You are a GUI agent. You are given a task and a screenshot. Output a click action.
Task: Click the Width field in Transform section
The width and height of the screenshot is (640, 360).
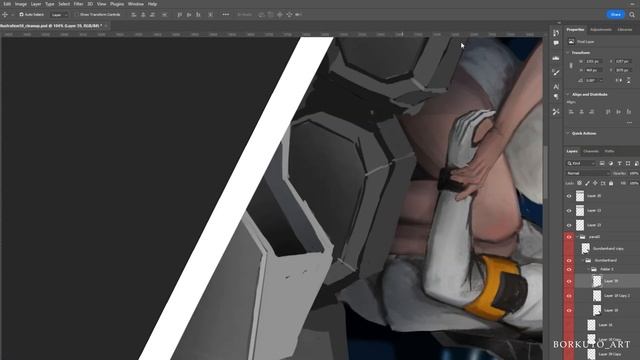(593, 62)
